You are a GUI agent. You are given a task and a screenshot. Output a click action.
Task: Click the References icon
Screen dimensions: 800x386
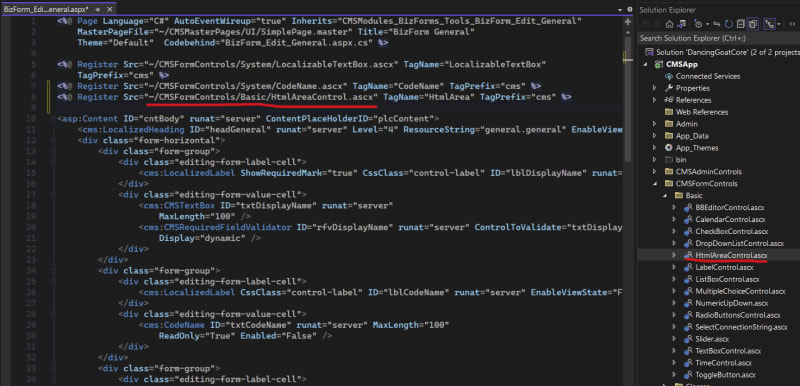[x=668, y=100]
